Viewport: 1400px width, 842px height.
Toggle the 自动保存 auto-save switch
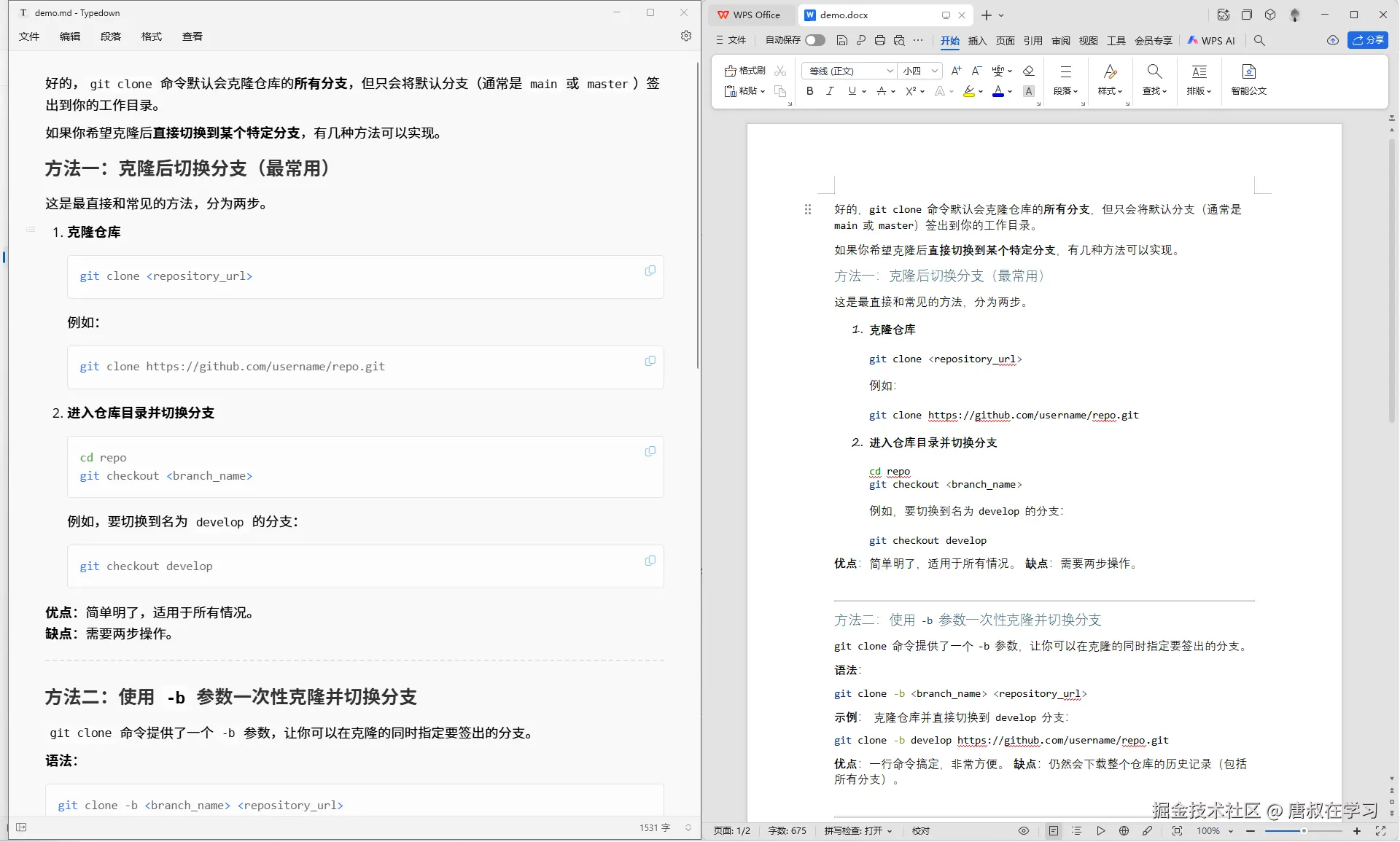pos(814,40)
